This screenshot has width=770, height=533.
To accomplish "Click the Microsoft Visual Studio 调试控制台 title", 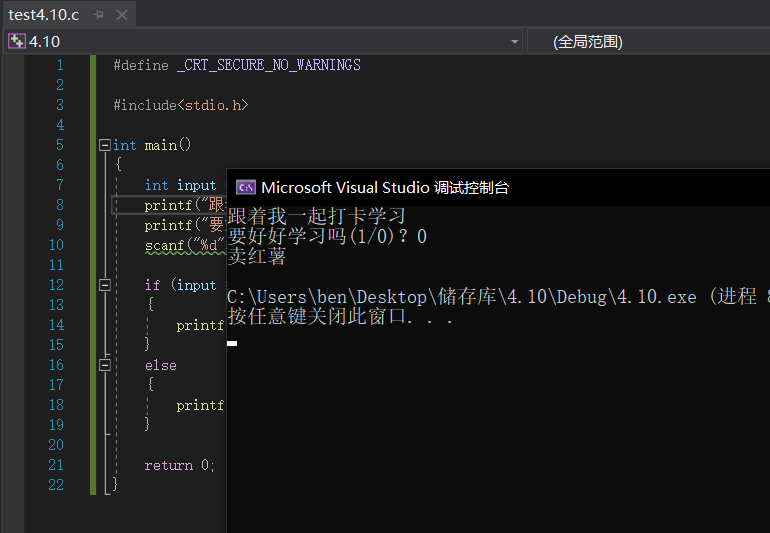I will pyautogui.click(x=385, y=187).
